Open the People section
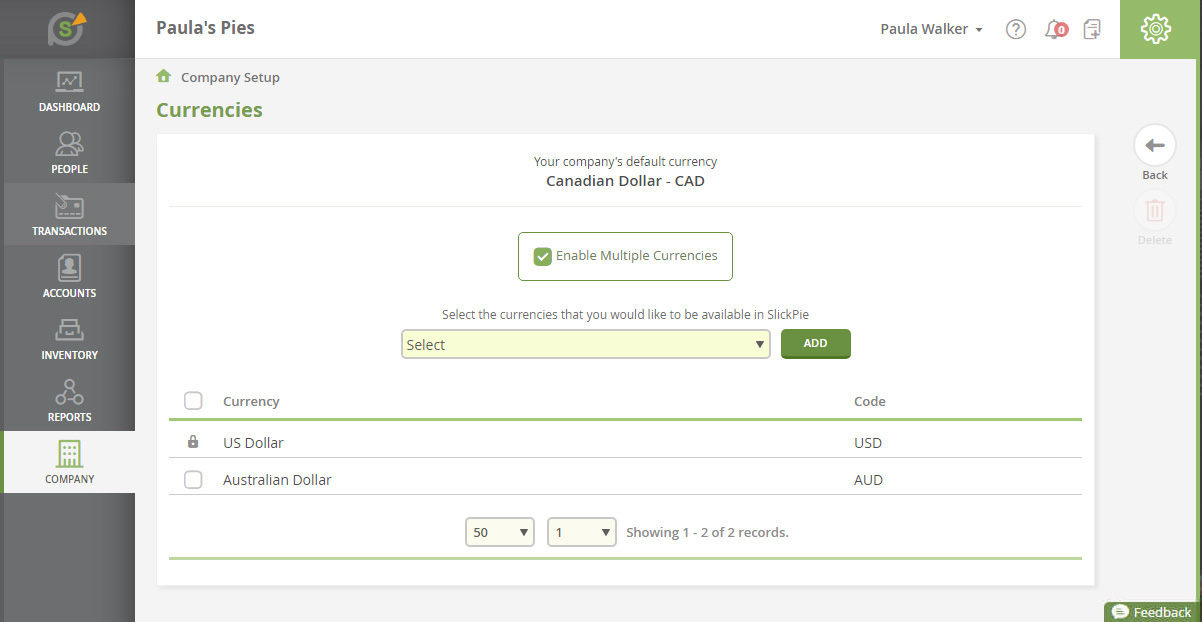Viewport: 1202px width, 622px height. click(69, 152)
